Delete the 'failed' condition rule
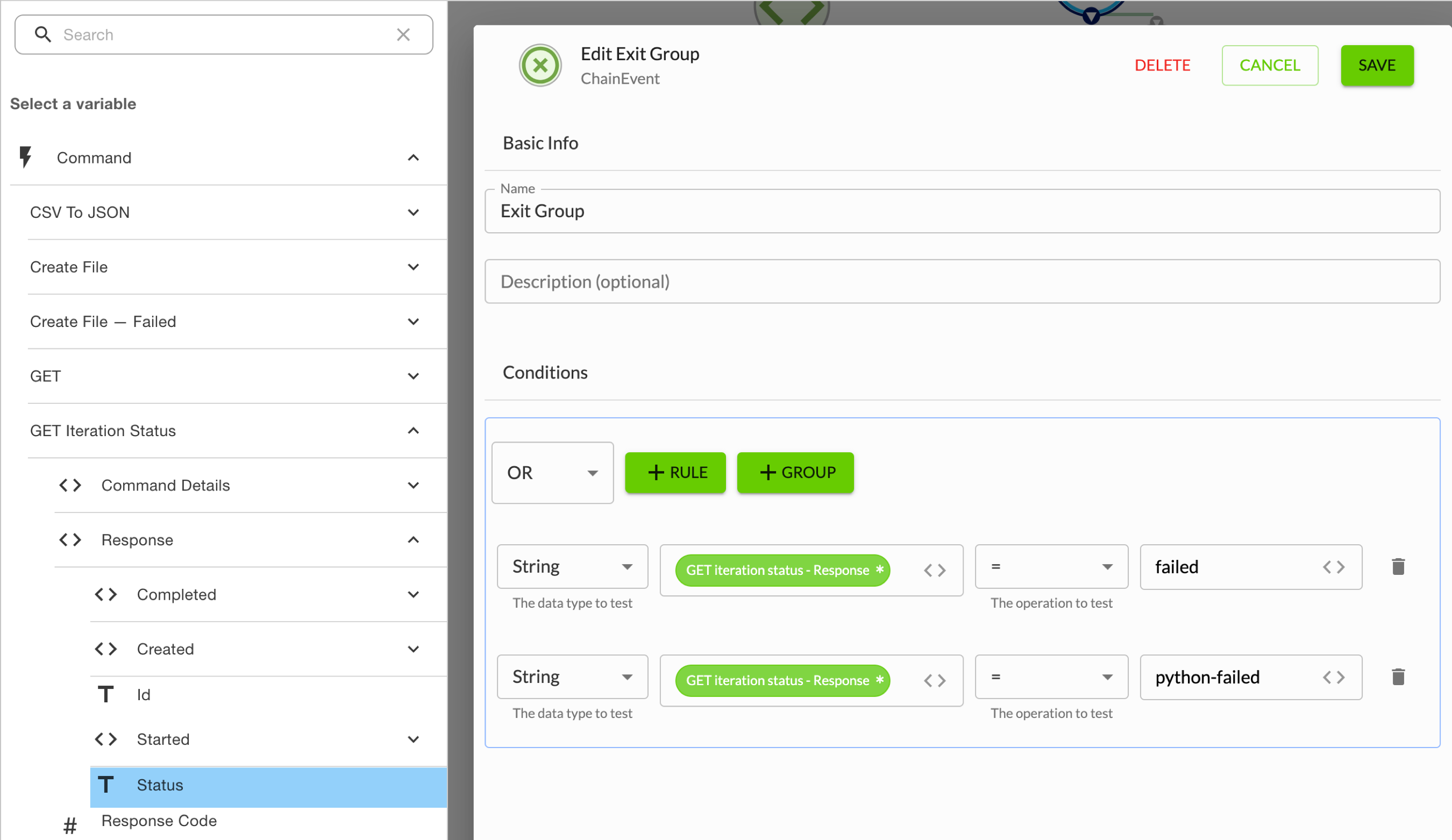Image resolution: width=1452 pixels, height=840 pixels. click(x=1398, y=566)
